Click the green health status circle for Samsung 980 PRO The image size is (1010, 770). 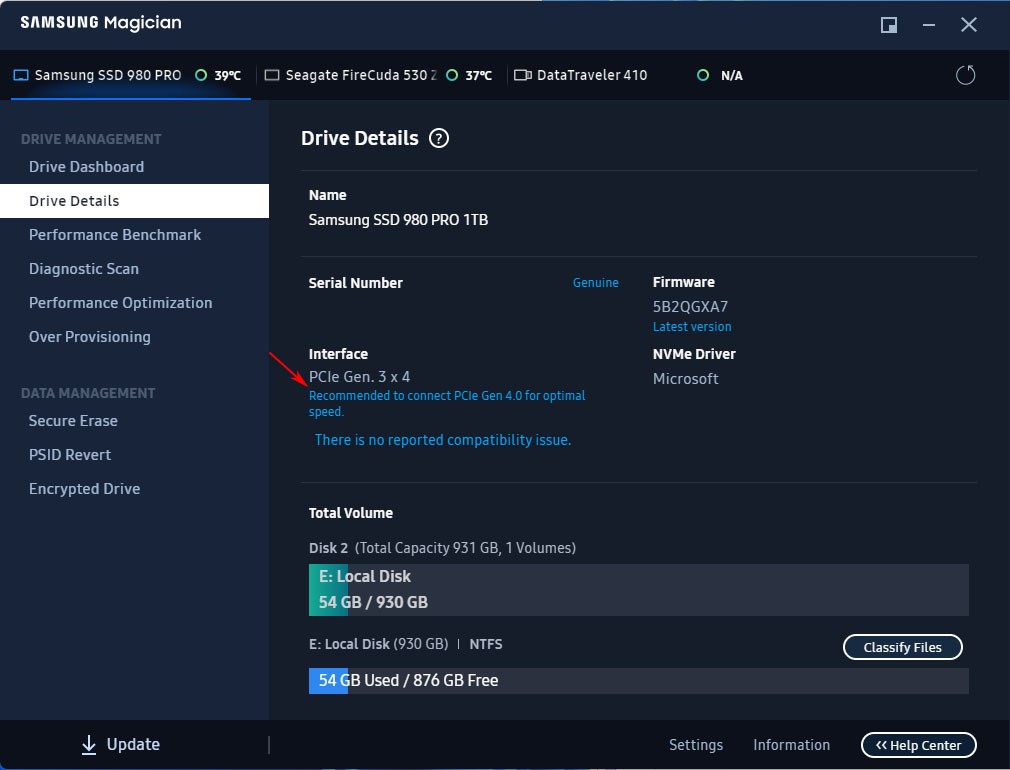click(x=201, y=75)
